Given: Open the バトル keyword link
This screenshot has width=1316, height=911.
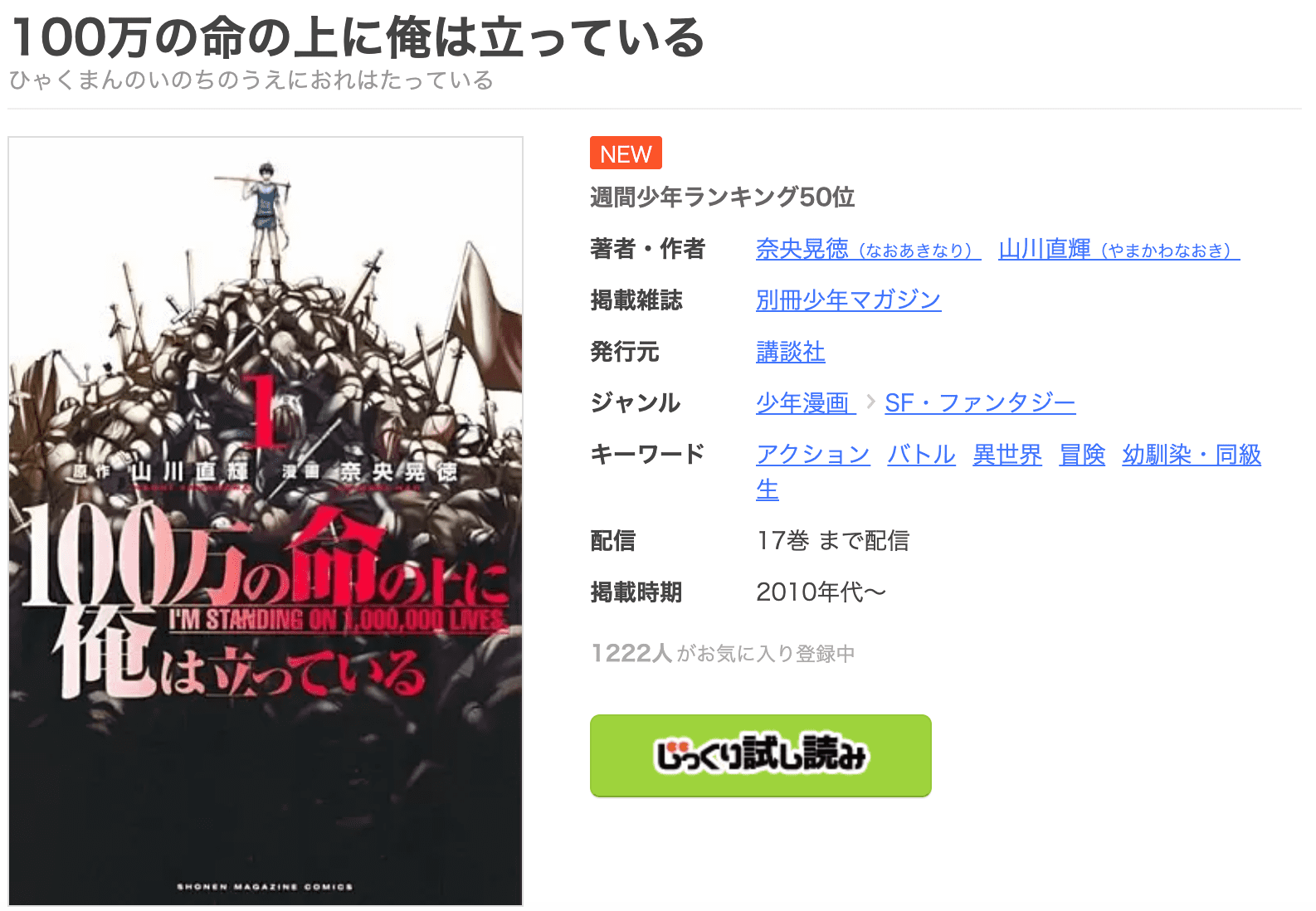Looking at the screenshot, I should (x=921, y=455).
